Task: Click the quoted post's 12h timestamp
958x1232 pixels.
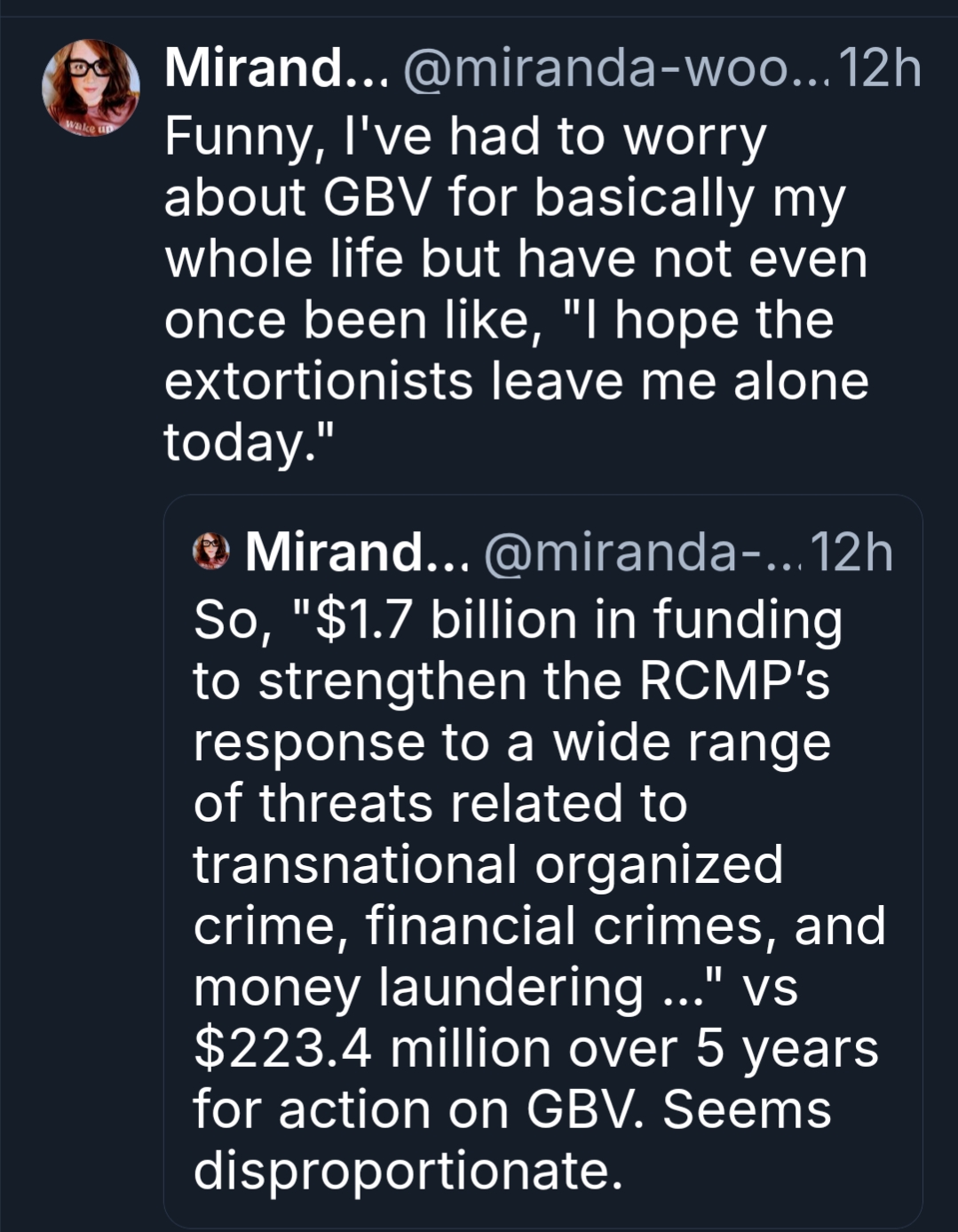Action: [851, 552]
